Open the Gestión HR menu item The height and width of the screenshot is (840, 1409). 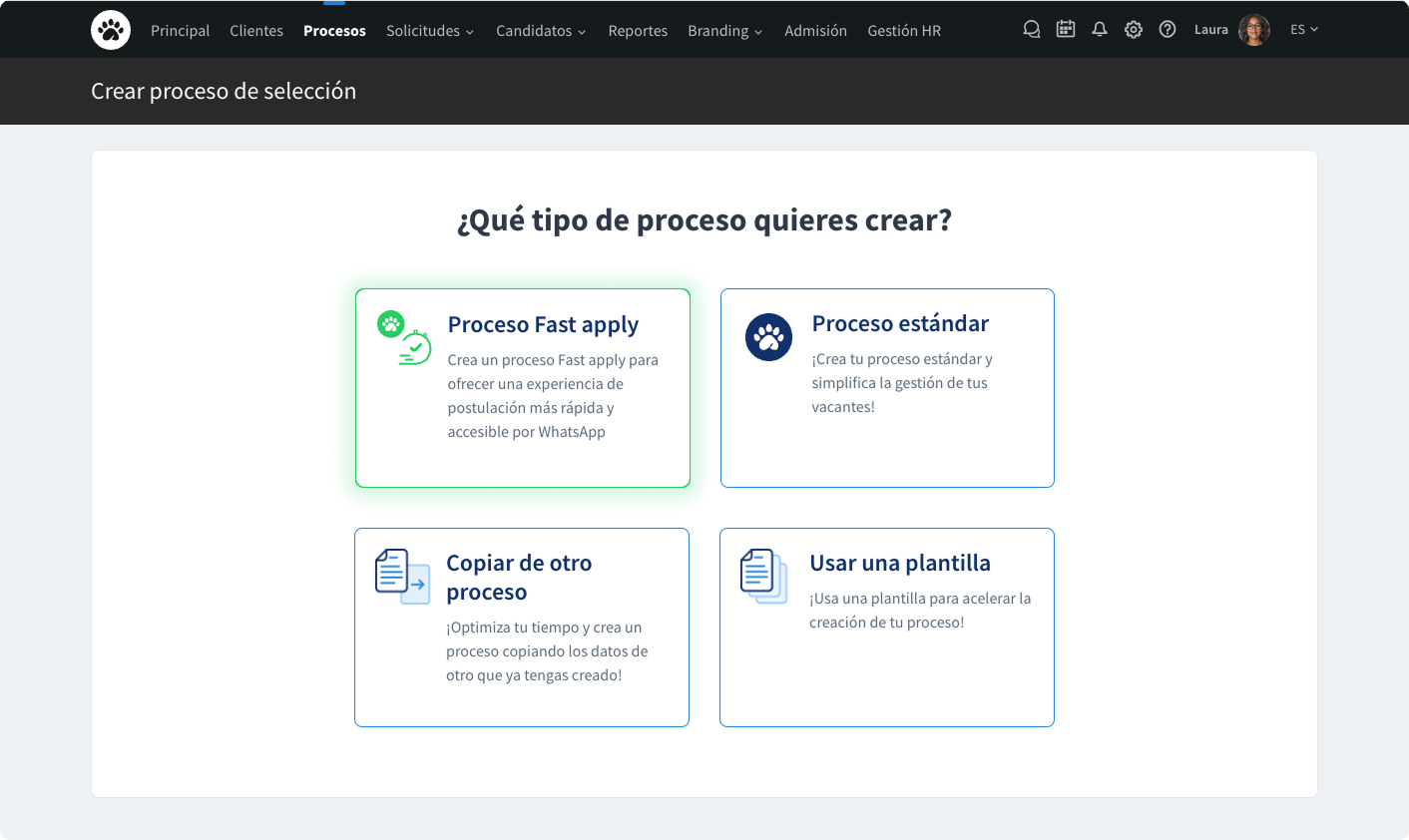click(903, 30)
